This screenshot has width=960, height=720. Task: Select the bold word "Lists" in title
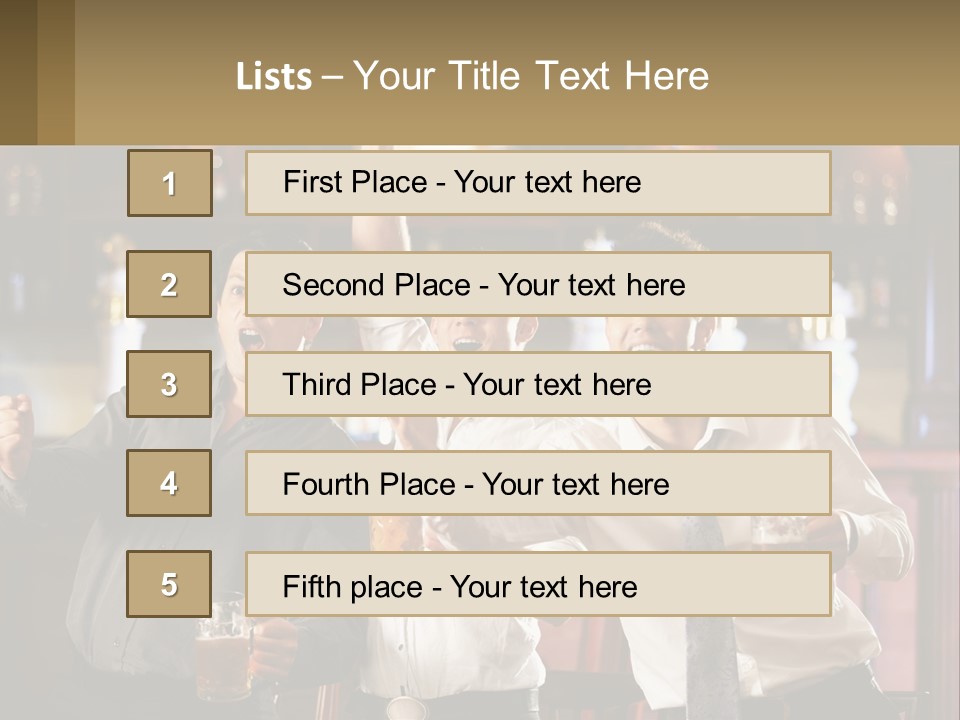273,77
